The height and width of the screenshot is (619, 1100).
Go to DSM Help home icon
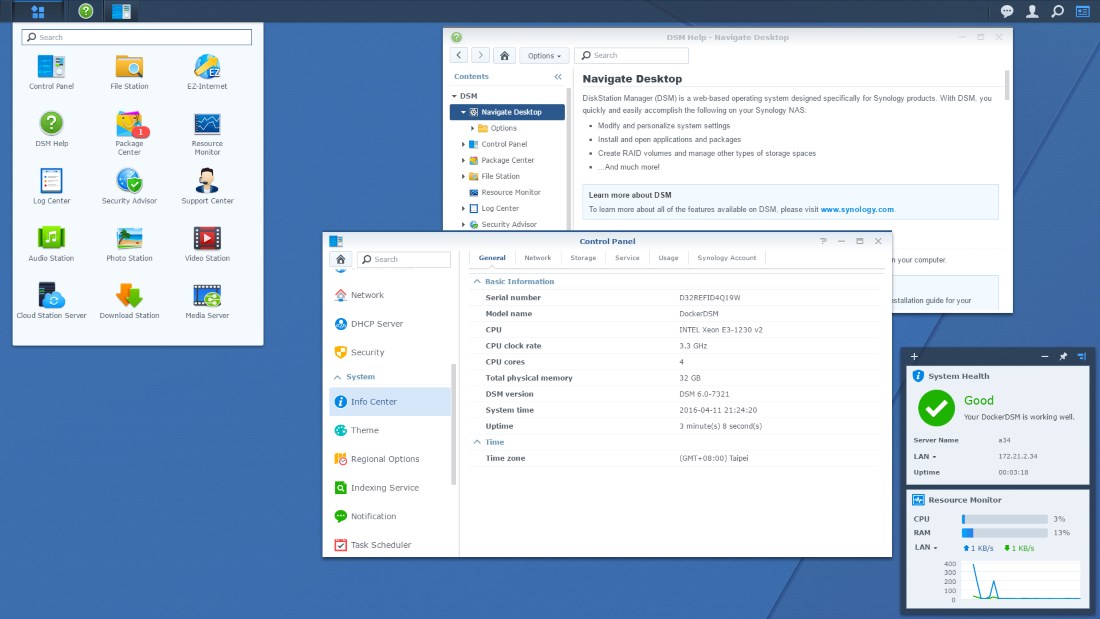pos(504,55)
